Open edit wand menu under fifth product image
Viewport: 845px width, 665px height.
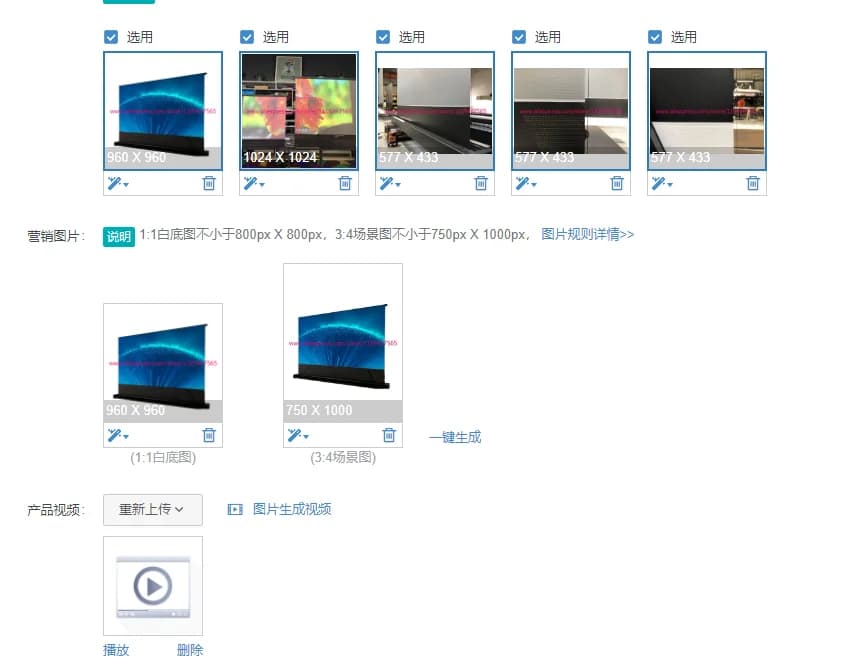coord(662,184)
